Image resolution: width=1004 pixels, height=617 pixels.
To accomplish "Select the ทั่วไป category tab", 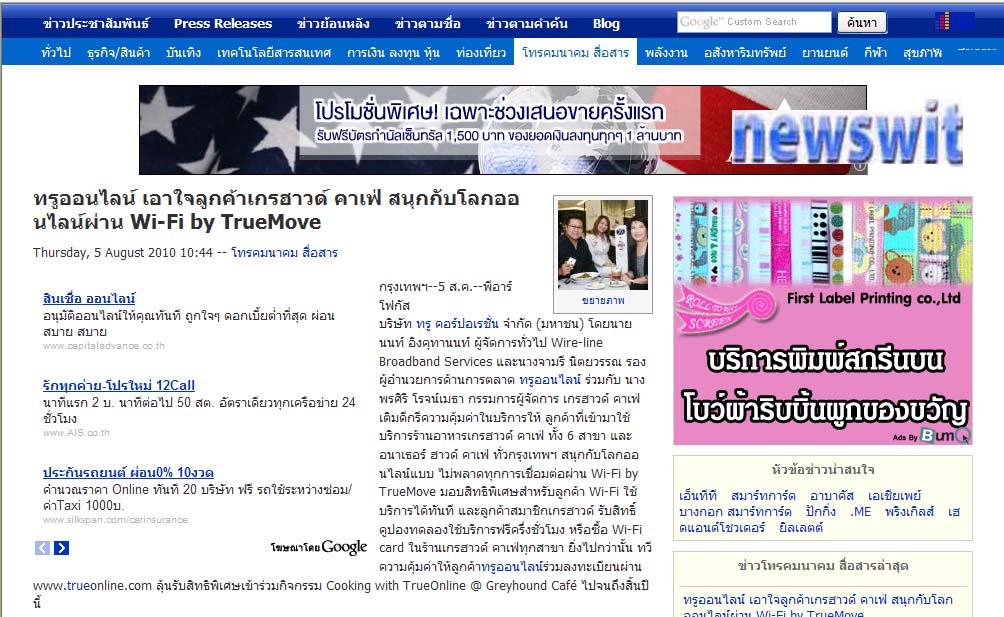I will tap(56, 52).
